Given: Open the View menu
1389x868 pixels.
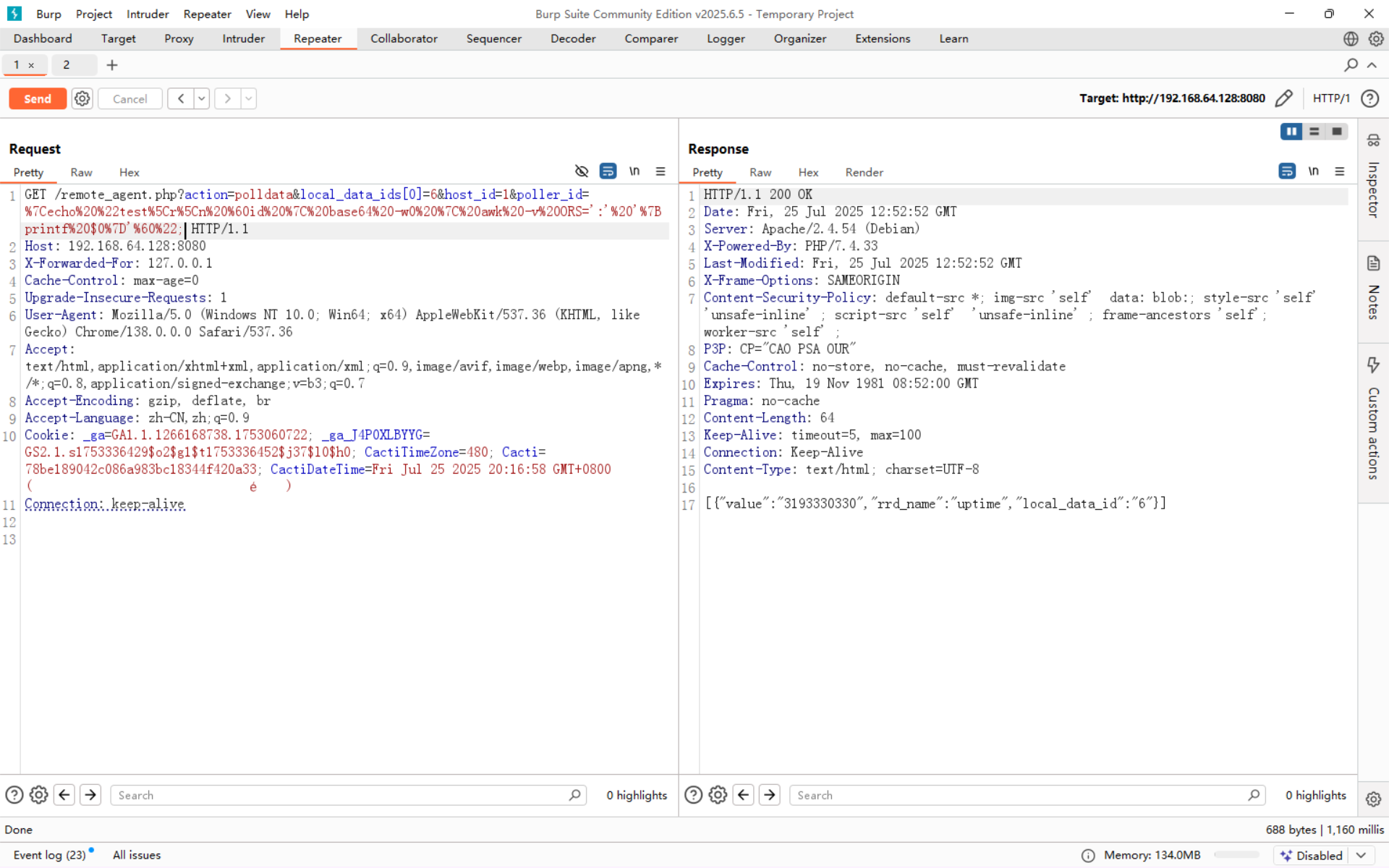Looking at the screenshot, I should pos(258,14).
